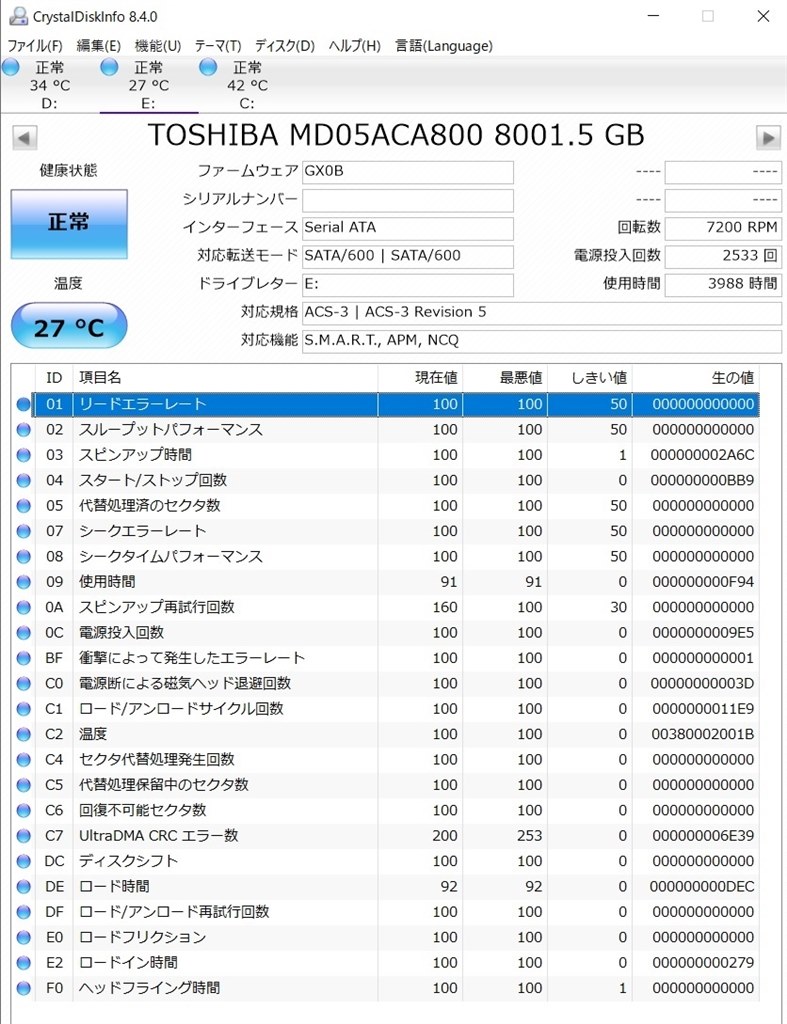This screenshot has width=787, height=1024.
Task: Click the ドライブレター field E:
Action: tap(408, 284)
